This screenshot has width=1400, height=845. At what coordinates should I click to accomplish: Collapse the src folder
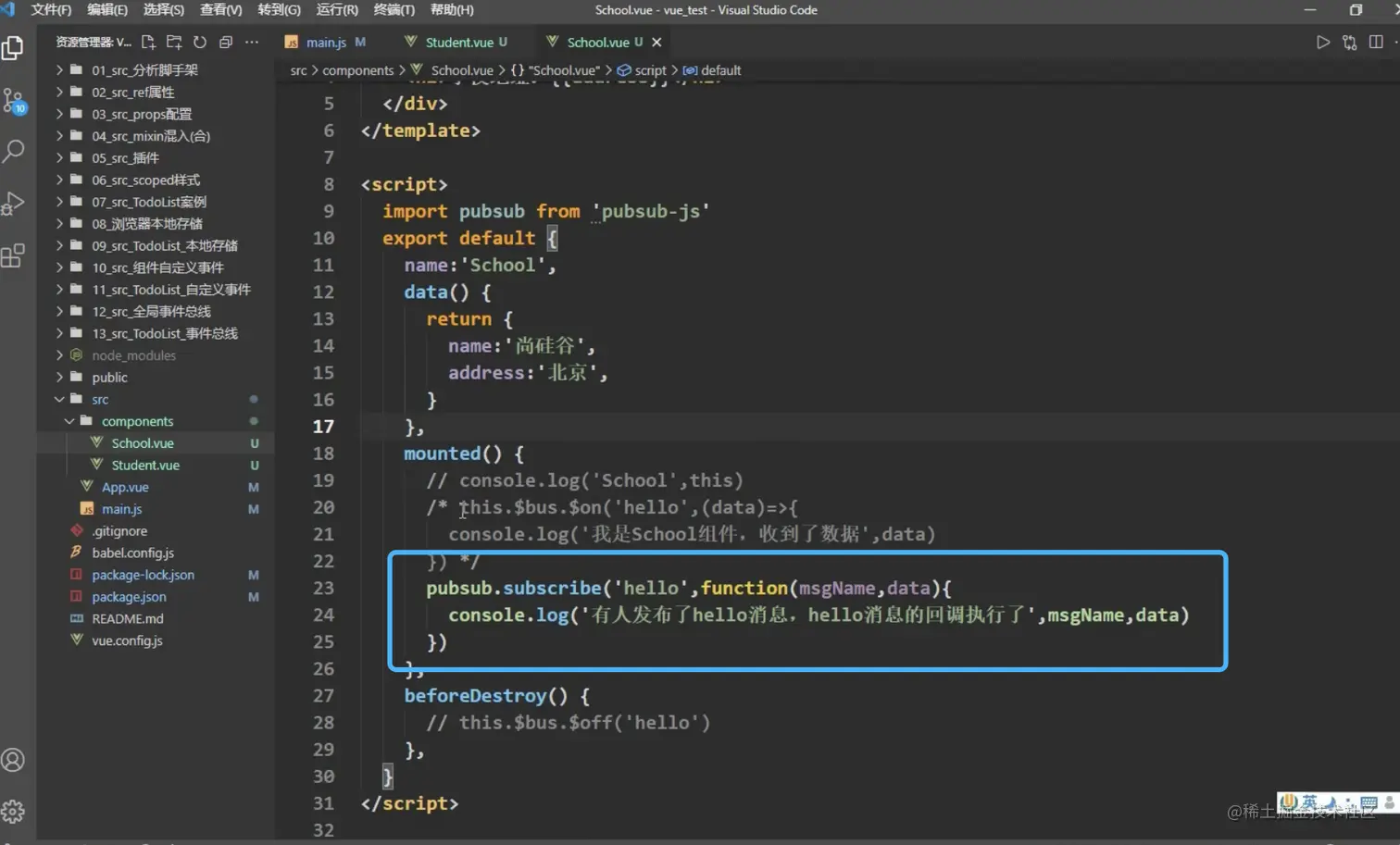(x=100, y=399)
